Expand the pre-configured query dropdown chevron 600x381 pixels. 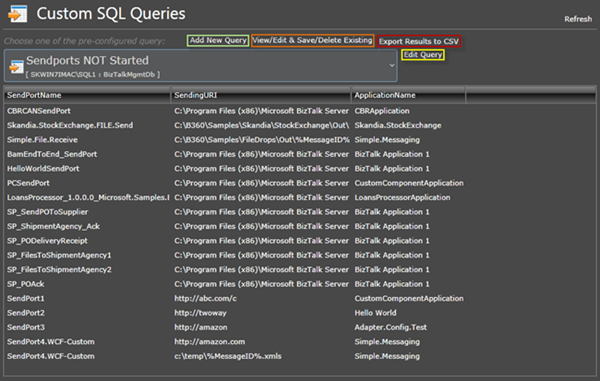pos(392,65)
